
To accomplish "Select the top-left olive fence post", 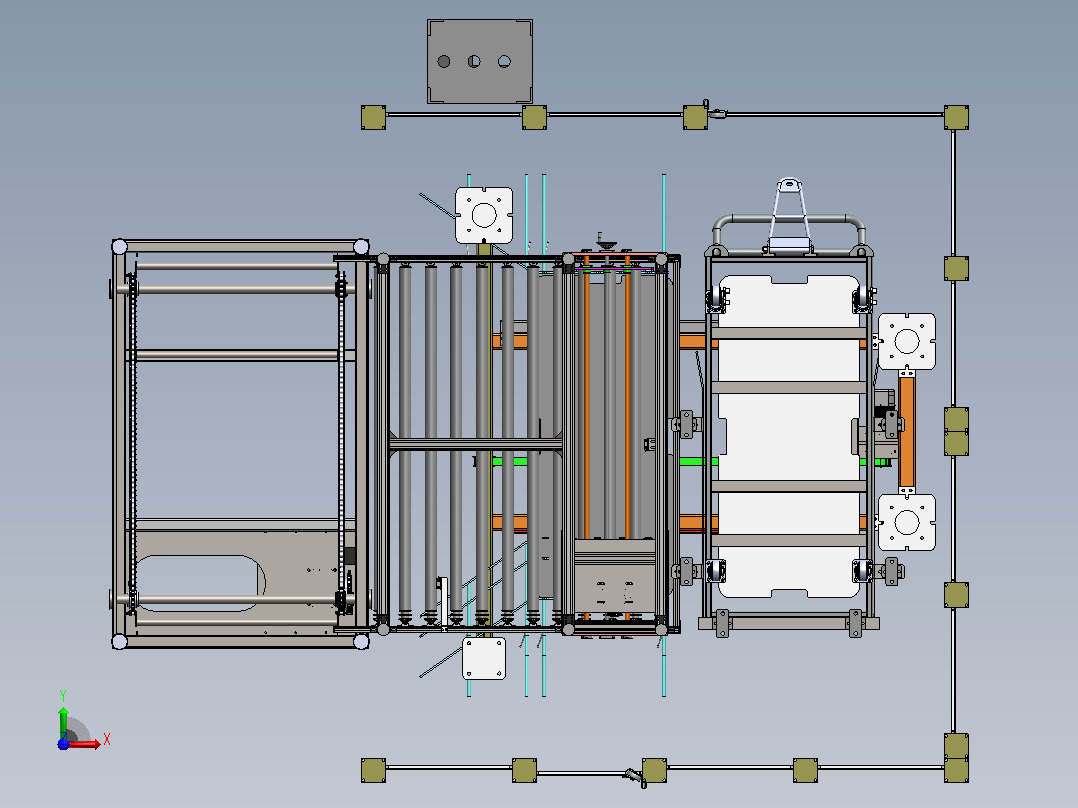I will pyautogui.click(x=373, y=118).
